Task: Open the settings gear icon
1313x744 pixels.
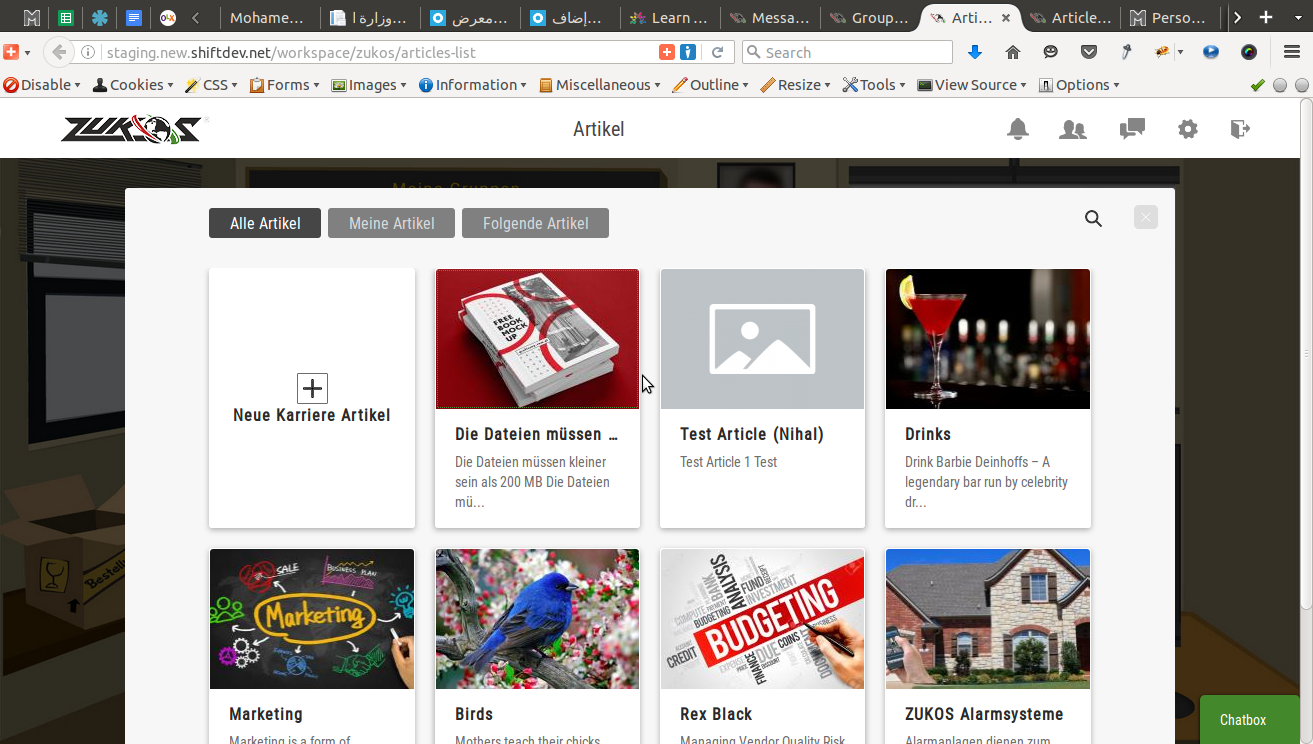Action: pyautogui.click(x=1187, y=129)
